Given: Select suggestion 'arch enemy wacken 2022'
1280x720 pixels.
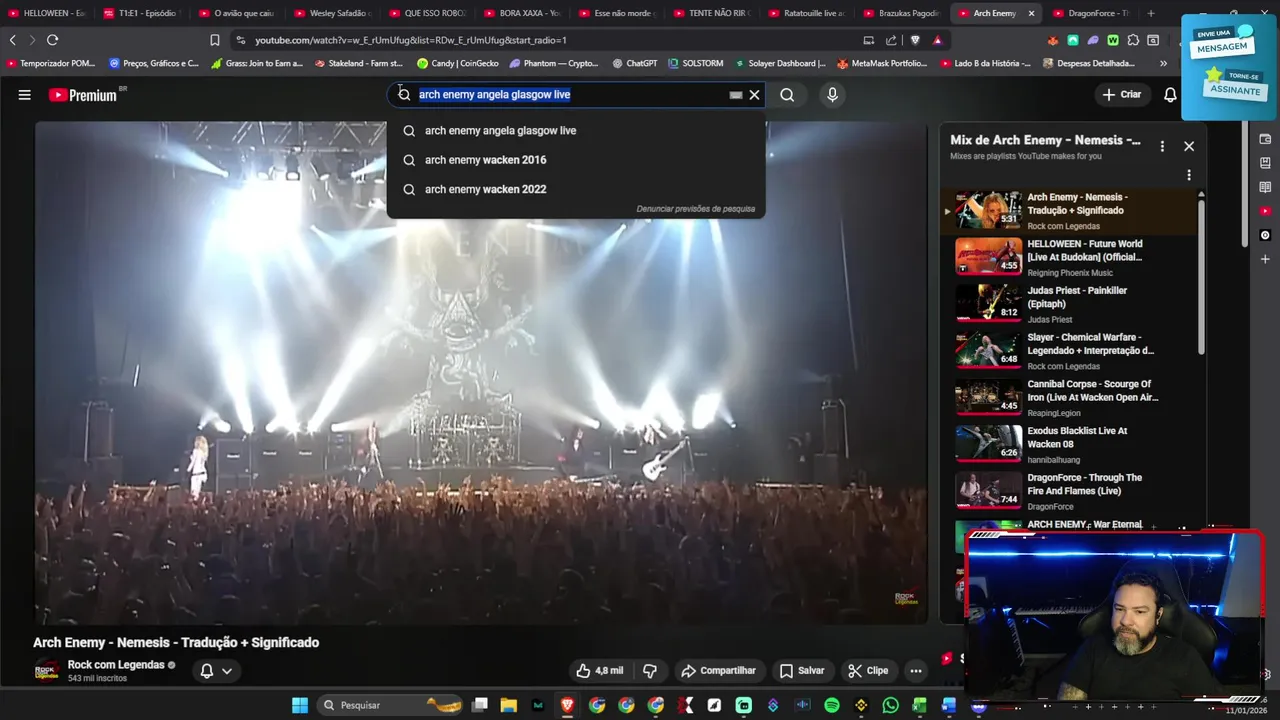Looking at the screenshot, I should (x=576, y=189).
